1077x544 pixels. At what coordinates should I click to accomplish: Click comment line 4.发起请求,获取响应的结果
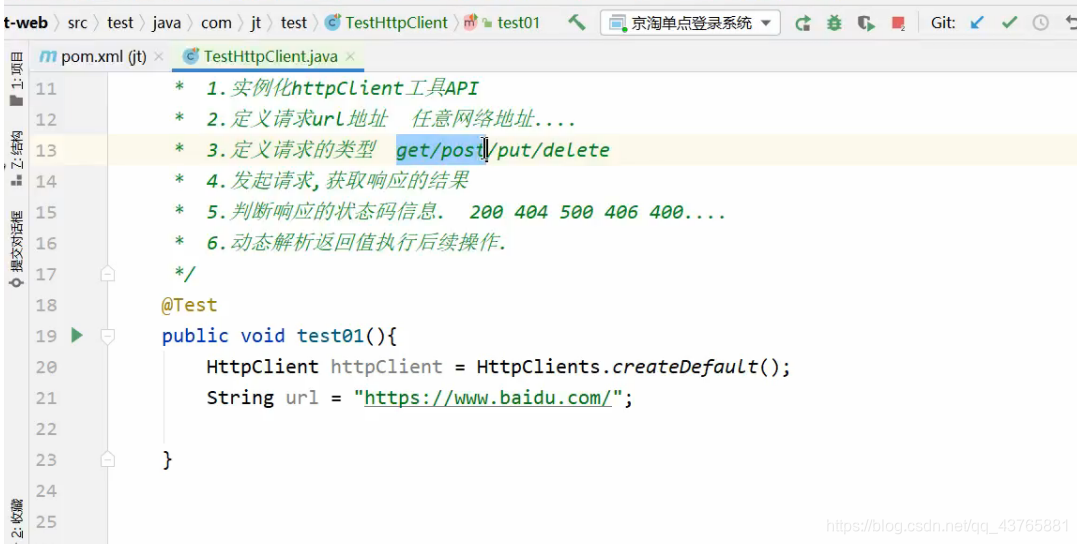(337, 181)
